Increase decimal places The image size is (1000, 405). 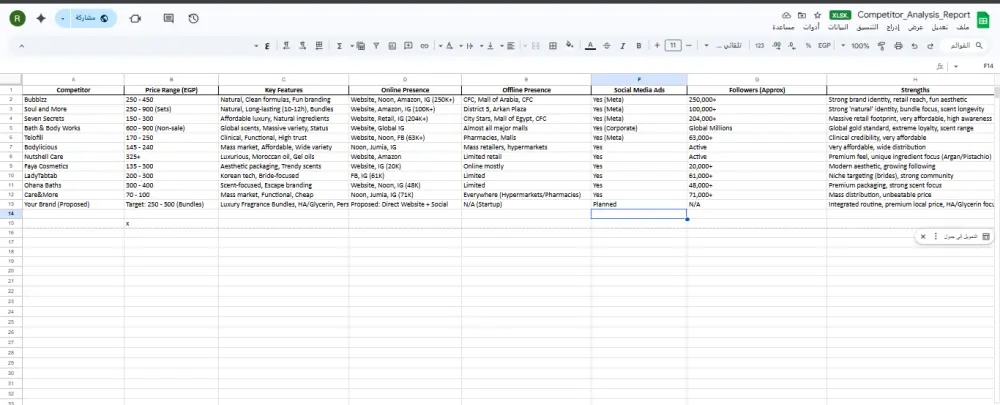point(776,46)
